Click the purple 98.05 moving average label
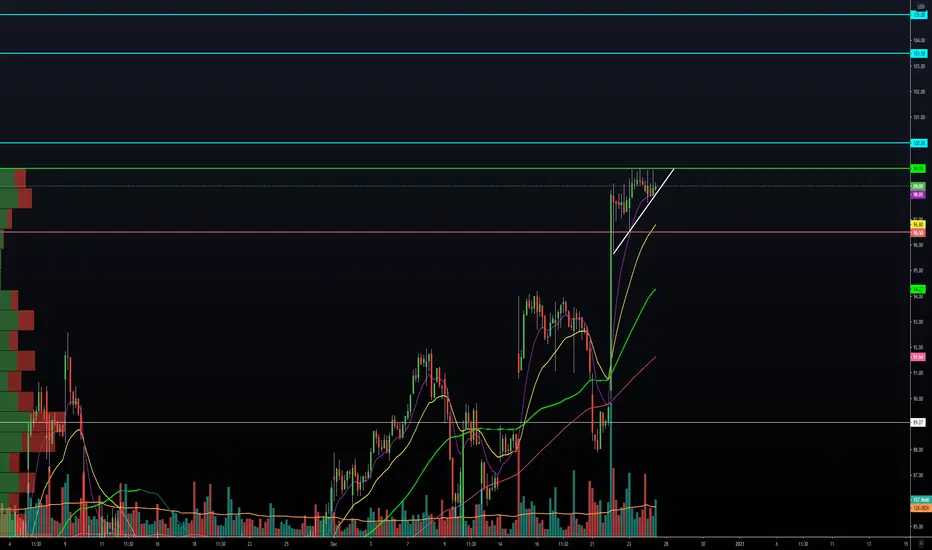The width and height of the screenshot is (932, 550). (x=918, y=195)
